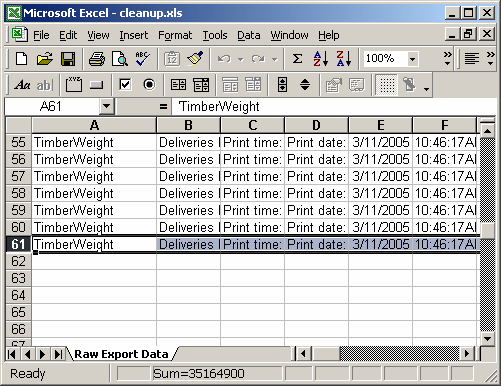
Task: Open the Insert menu
Action: tap(134, 35)
